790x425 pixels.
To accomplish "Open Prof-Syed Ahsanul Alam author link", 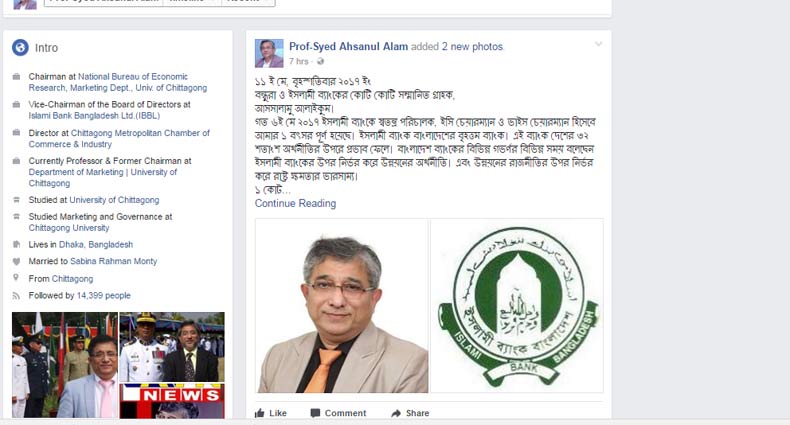I will pos(349,46).
